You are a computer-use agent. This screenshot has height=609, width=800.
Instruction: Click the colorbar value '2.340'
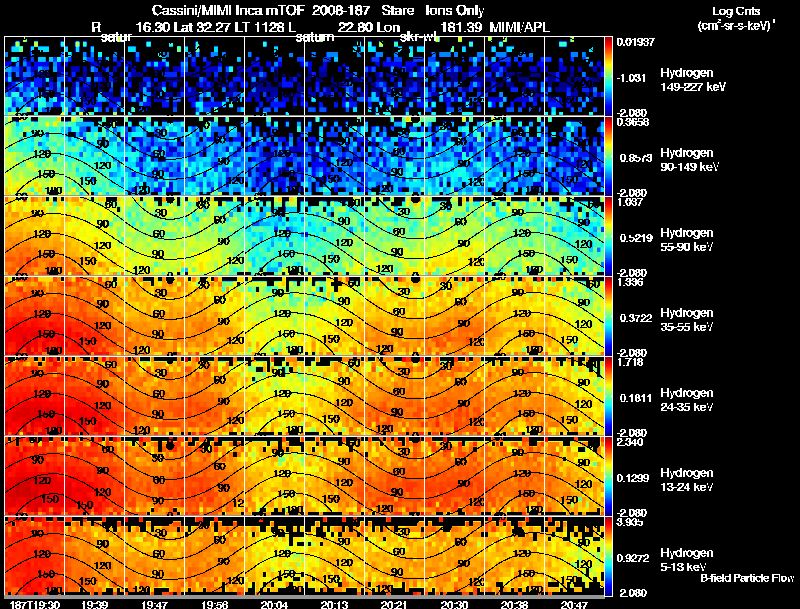point(630,442)
